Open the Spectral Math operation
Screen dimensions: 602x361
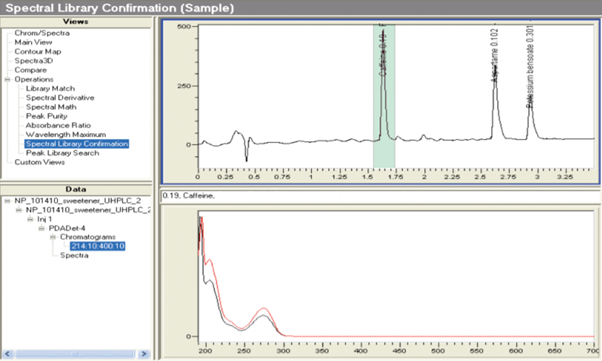pyautogui.click(x=51, y=107)
